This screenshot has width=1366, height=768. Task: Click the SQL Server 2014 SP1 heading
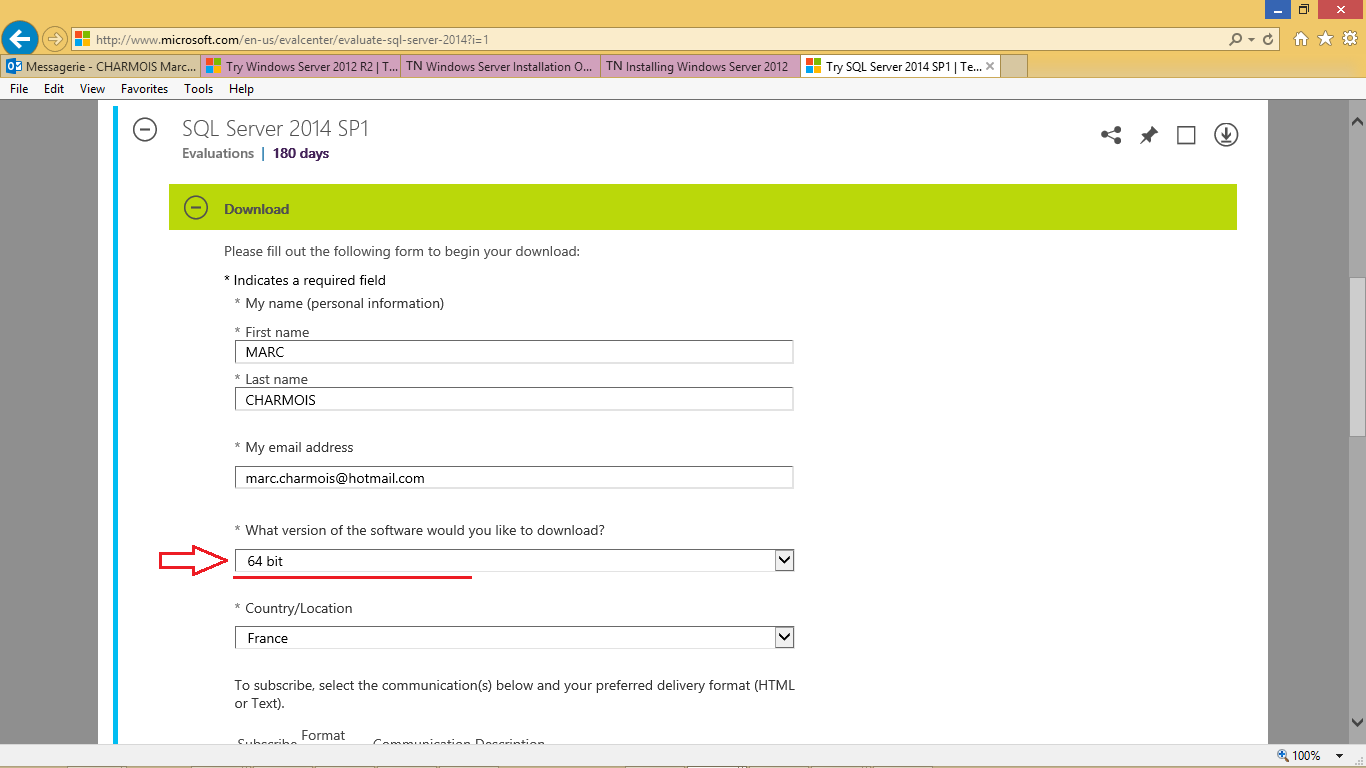[275, 128]
